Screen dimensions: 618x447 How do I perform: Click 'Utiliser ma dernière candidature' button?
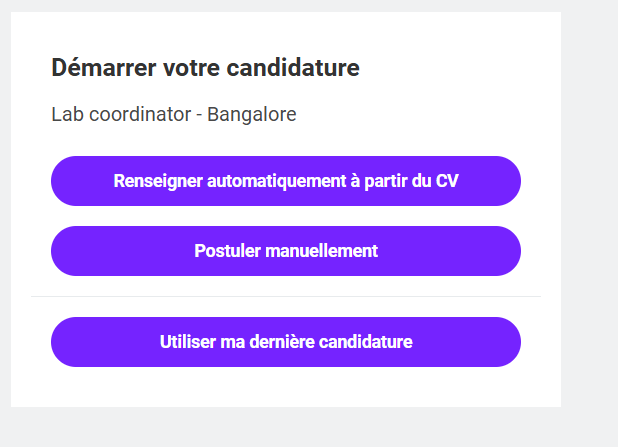coord(286,342)
